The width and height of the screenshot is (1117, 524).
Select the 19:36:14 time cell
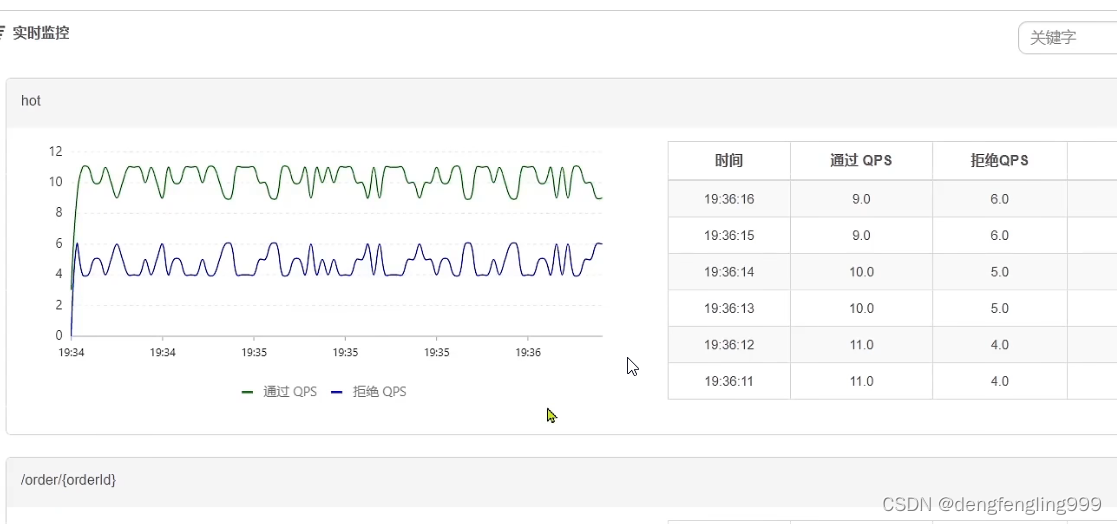[729, 272]
